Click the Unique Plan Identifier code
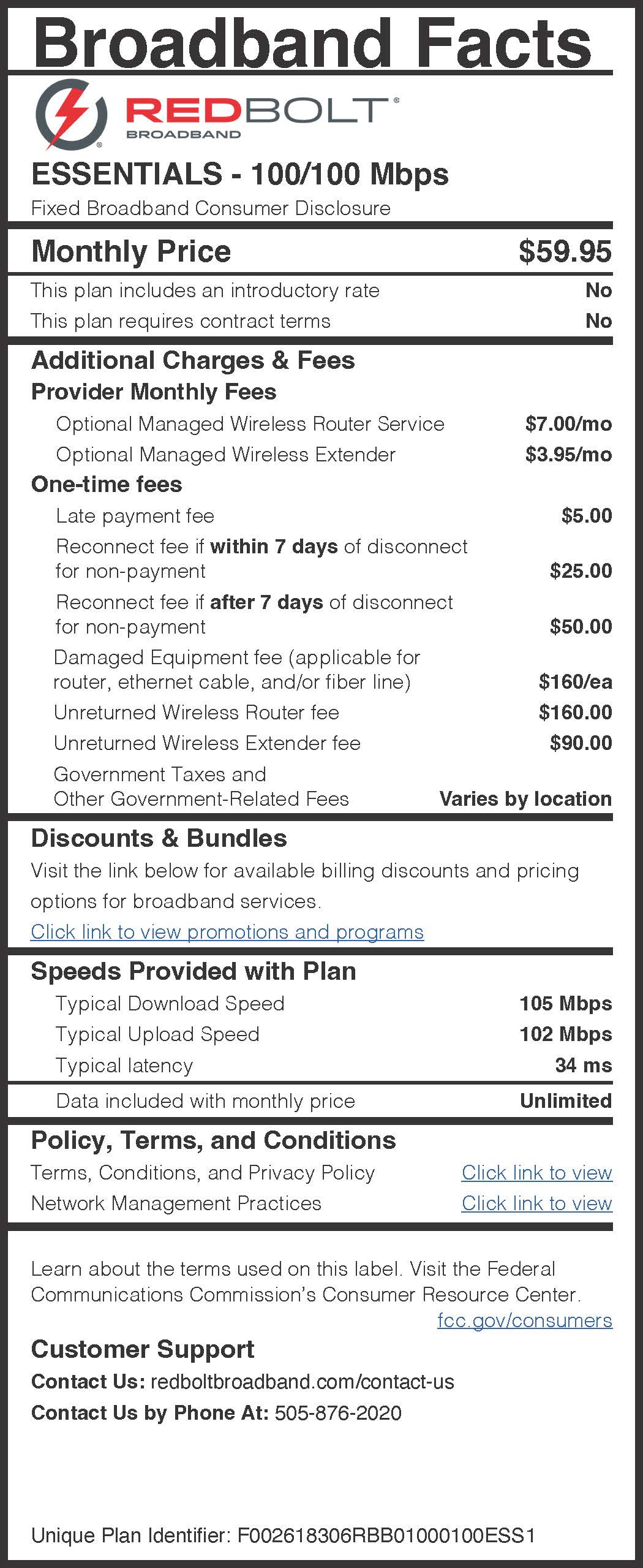Screen dimensions: 643x1568 tap(386, 1536)
